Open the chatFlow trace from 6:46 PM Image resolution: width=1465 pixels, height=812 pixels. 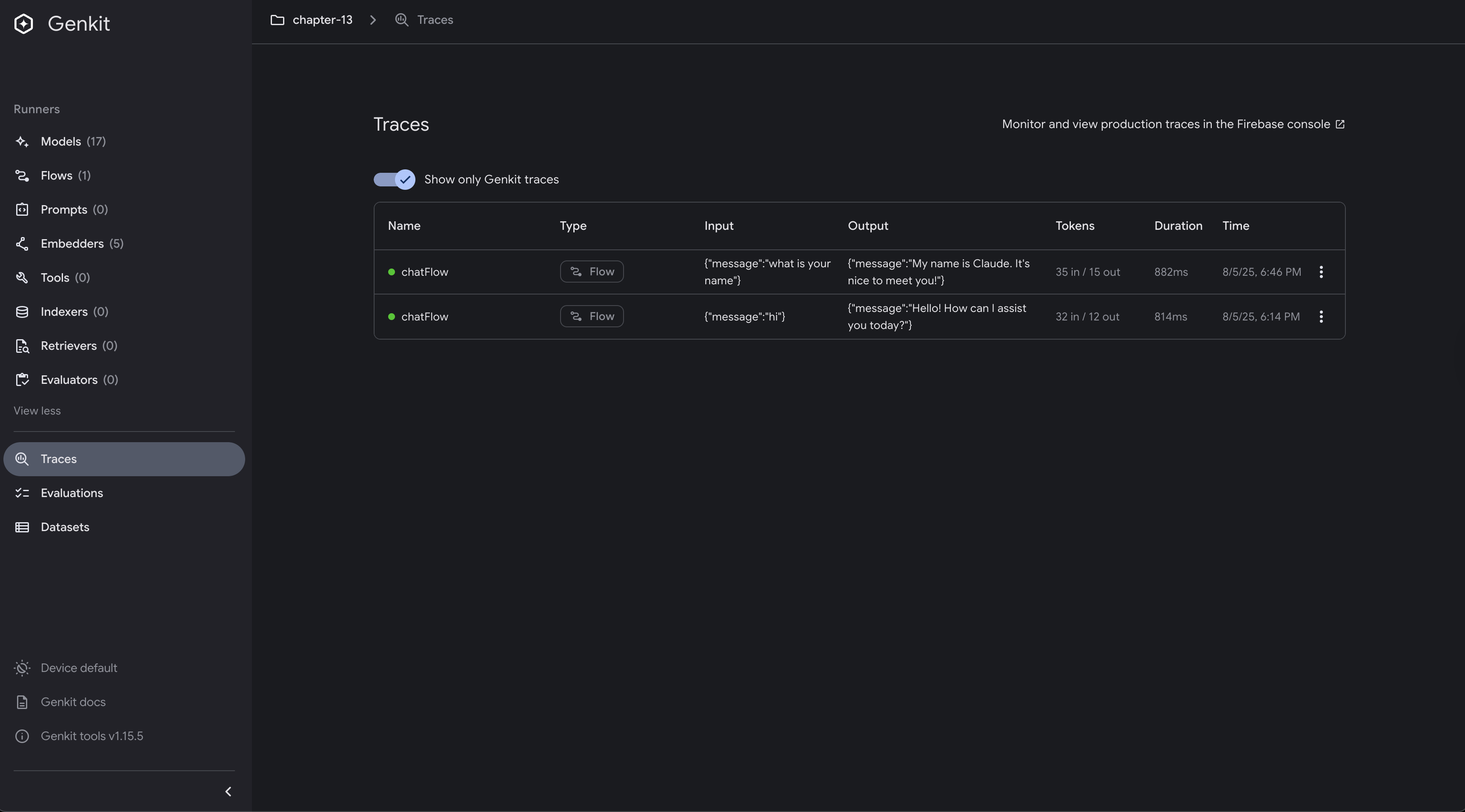(425, 272)
